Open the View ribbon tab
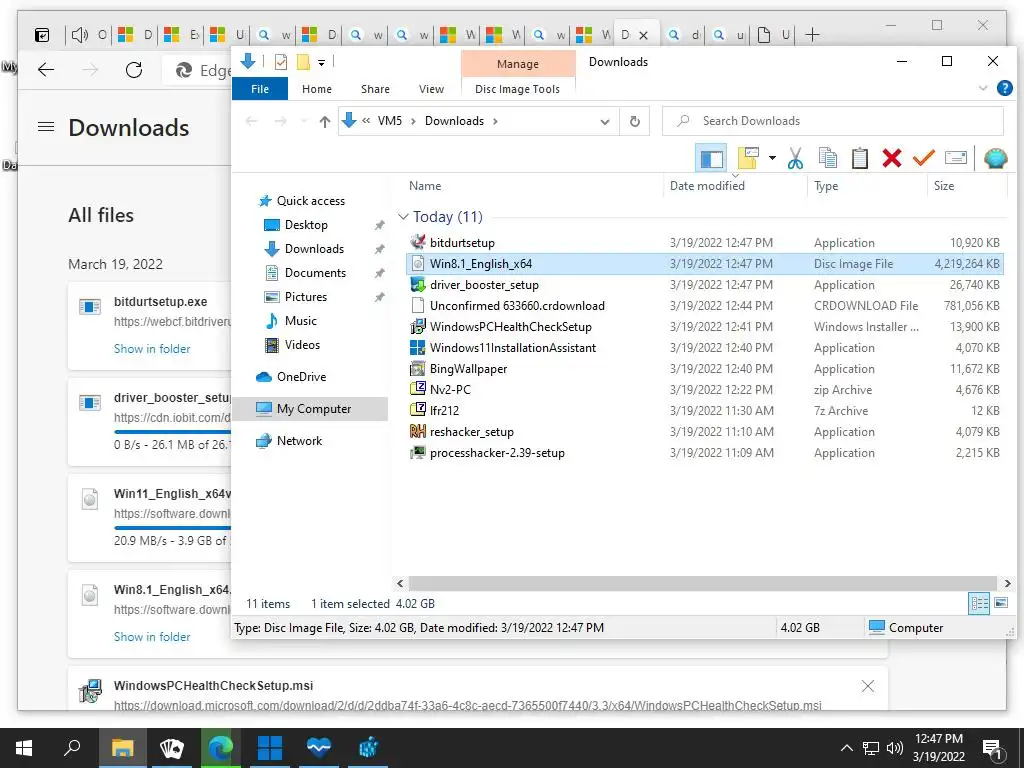Image resolution: width=1024 pixels, height=768 pixels. tap(431, 89)
